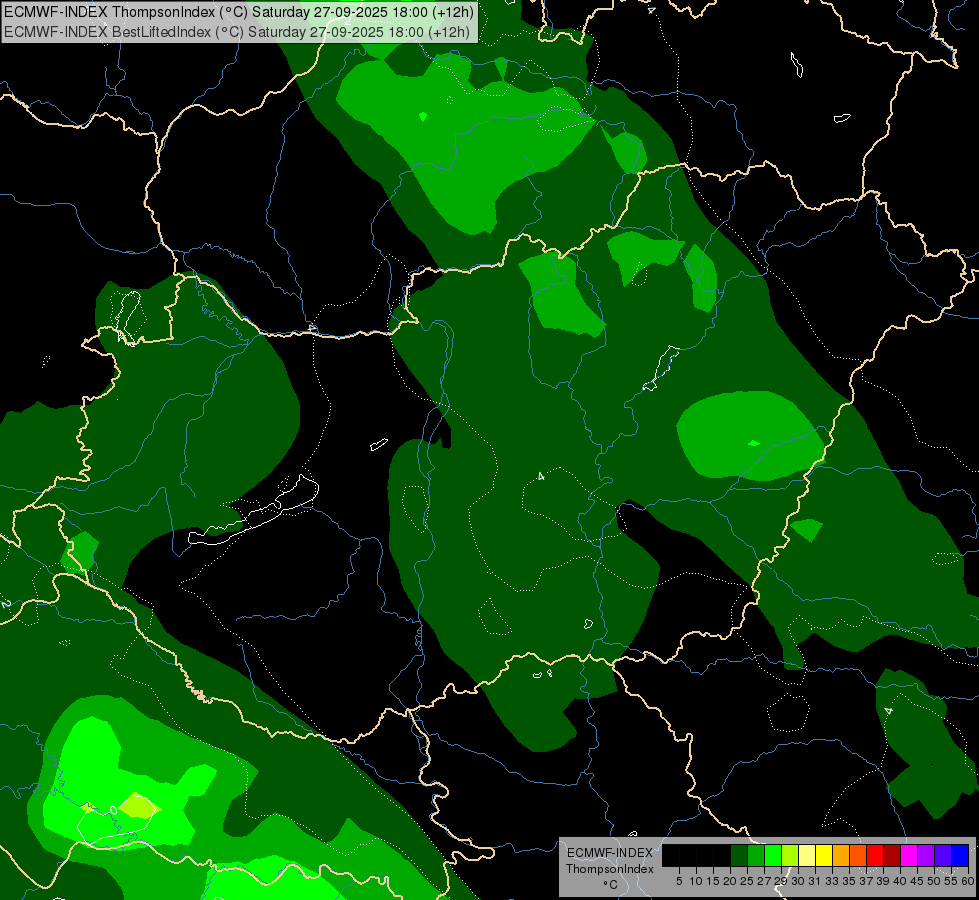The image size is (979, 900).
Task: Click legend tick value '15'
Action: pos(713,881)
